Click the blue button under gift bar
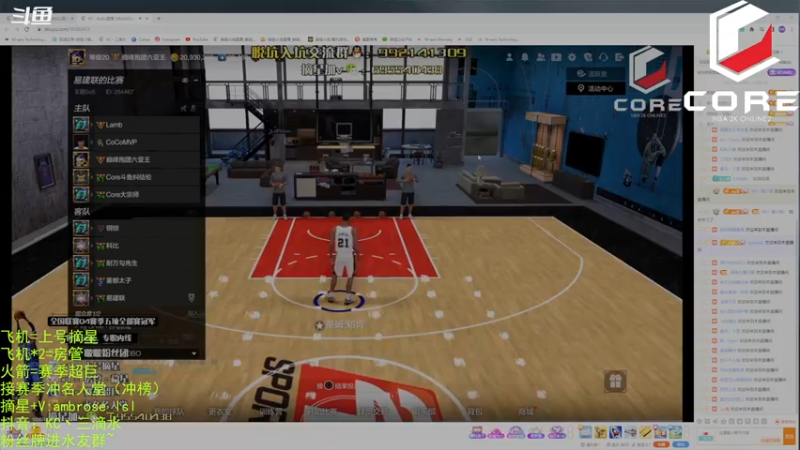Viewport: 800px width, 450px height. 681,444
